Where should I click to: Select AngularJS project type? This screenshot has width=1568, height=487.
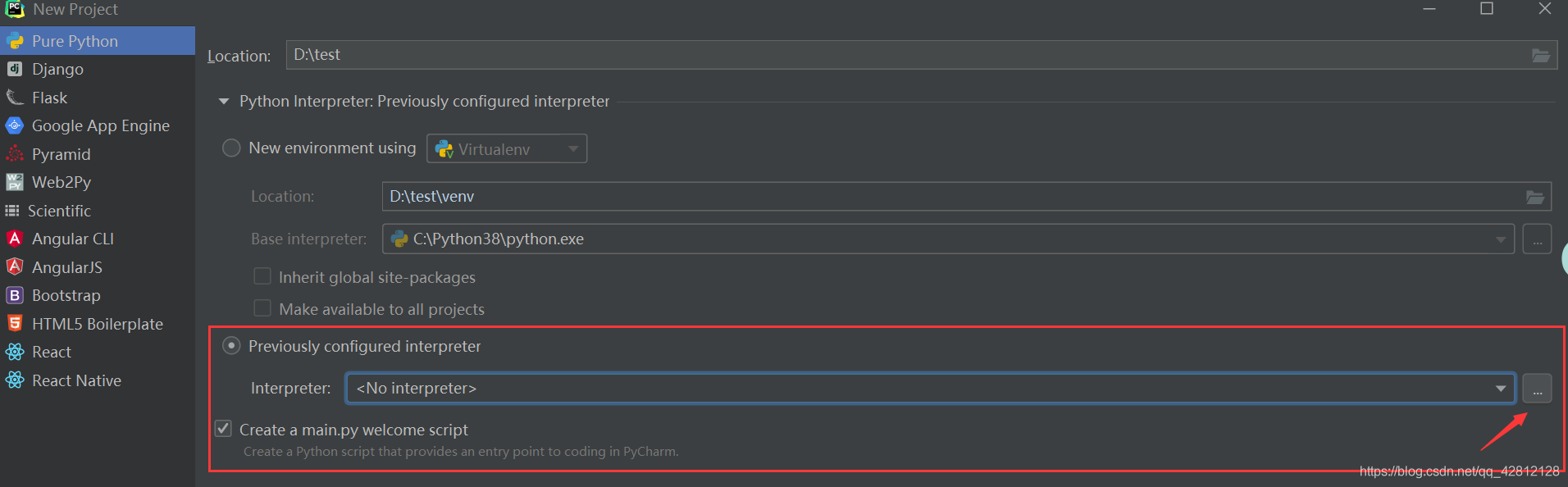pos(98,267)
